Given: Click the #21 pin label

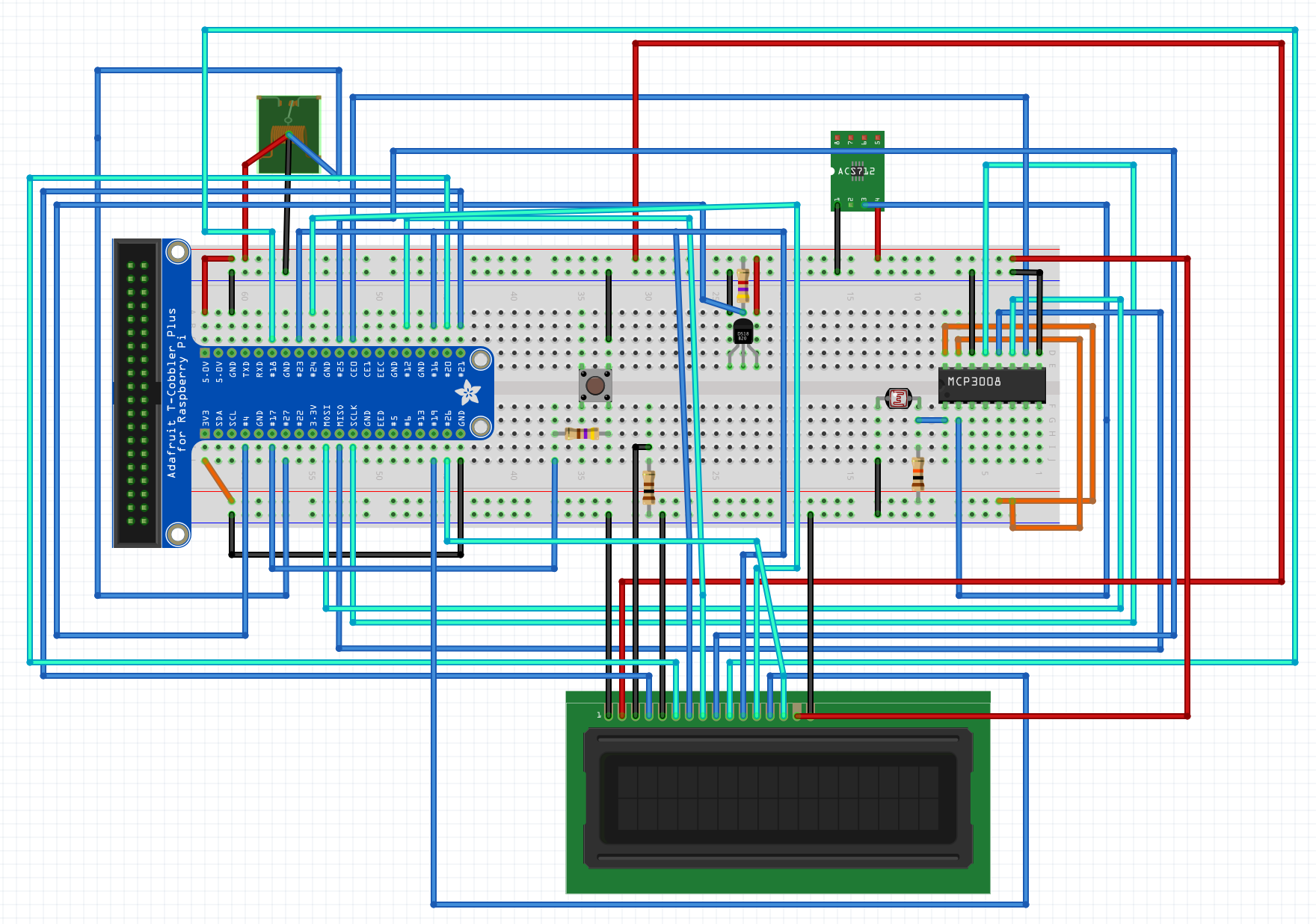Looking at the screenshot, I should [x=461, y=368].
